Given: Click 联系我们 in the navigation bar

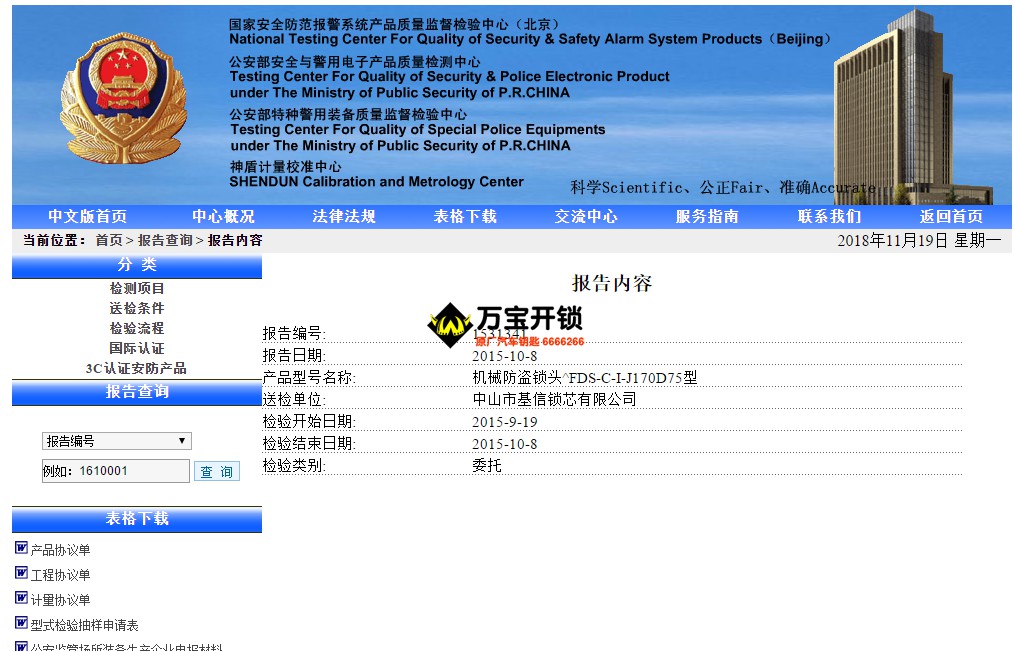Looking at the screenshot, I should point(829,217).
